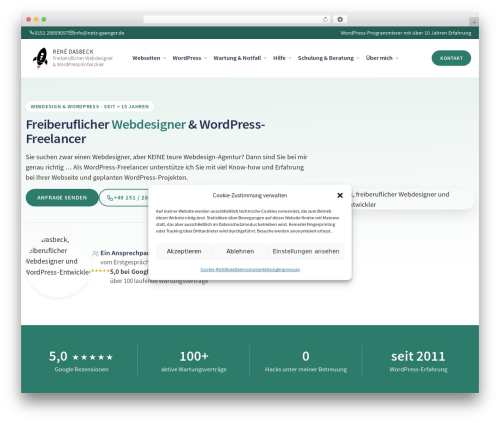Click the people icon beside Ein Ansprechpartner

click(95, 253)
